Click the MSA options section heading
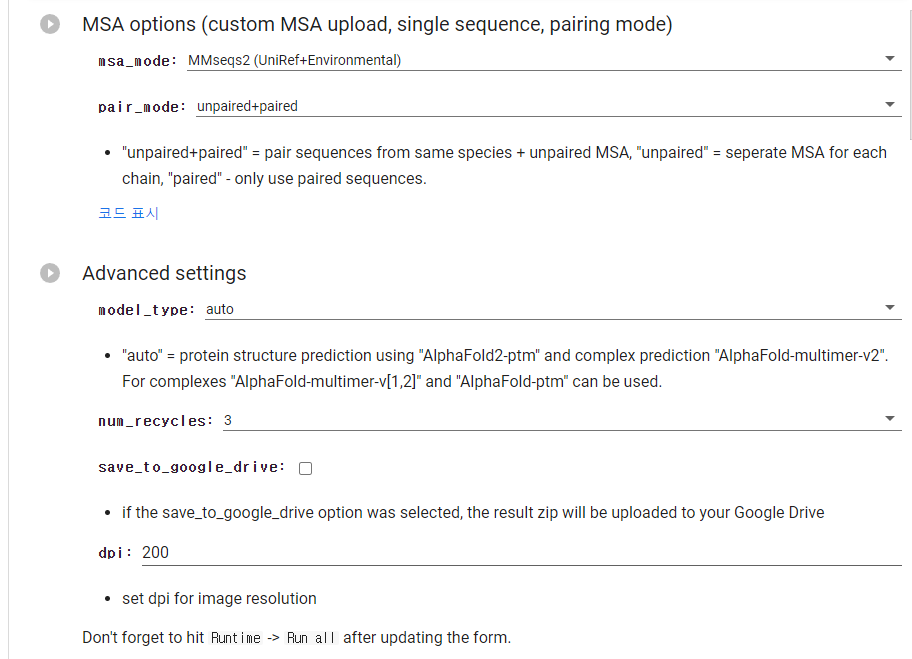 pos(377,24)
